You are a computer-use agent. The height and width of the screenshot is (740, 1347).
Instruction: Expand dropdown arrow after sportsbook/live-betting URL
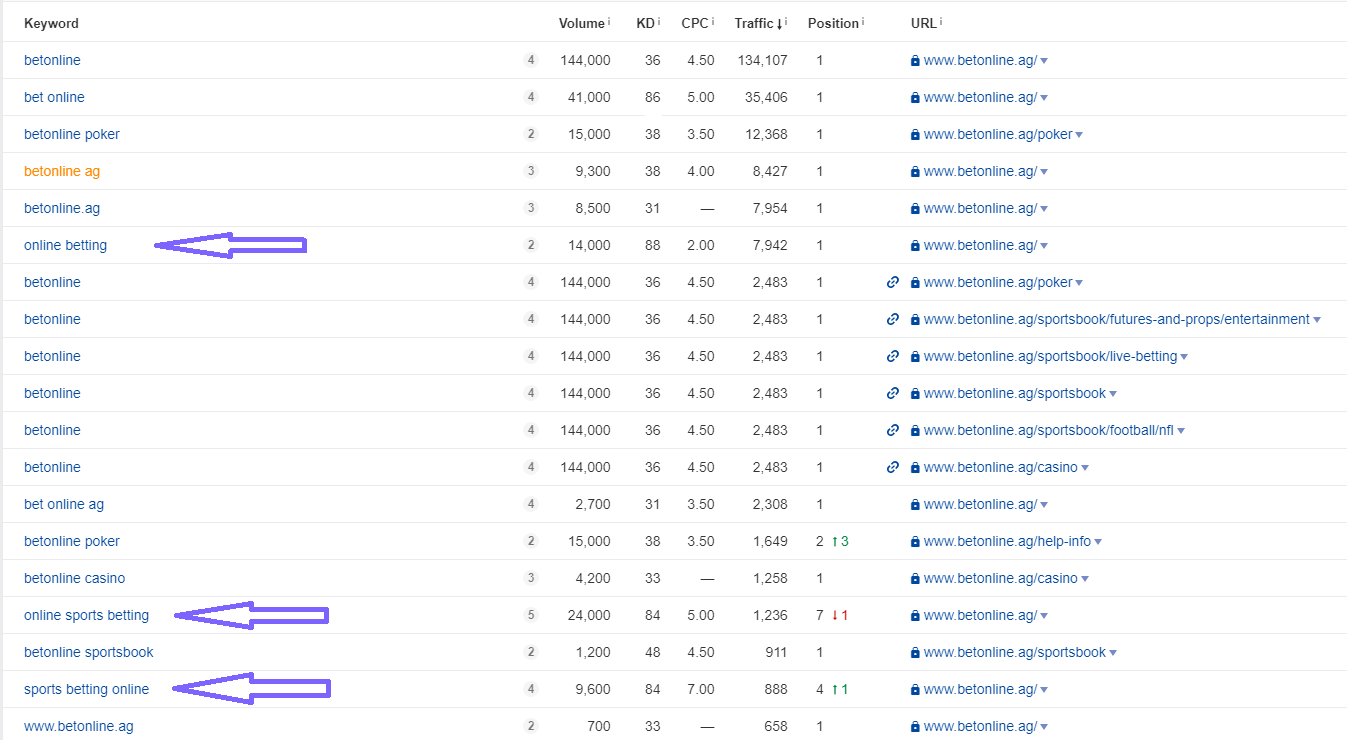pyautogui.click(x=1184, y=357)
